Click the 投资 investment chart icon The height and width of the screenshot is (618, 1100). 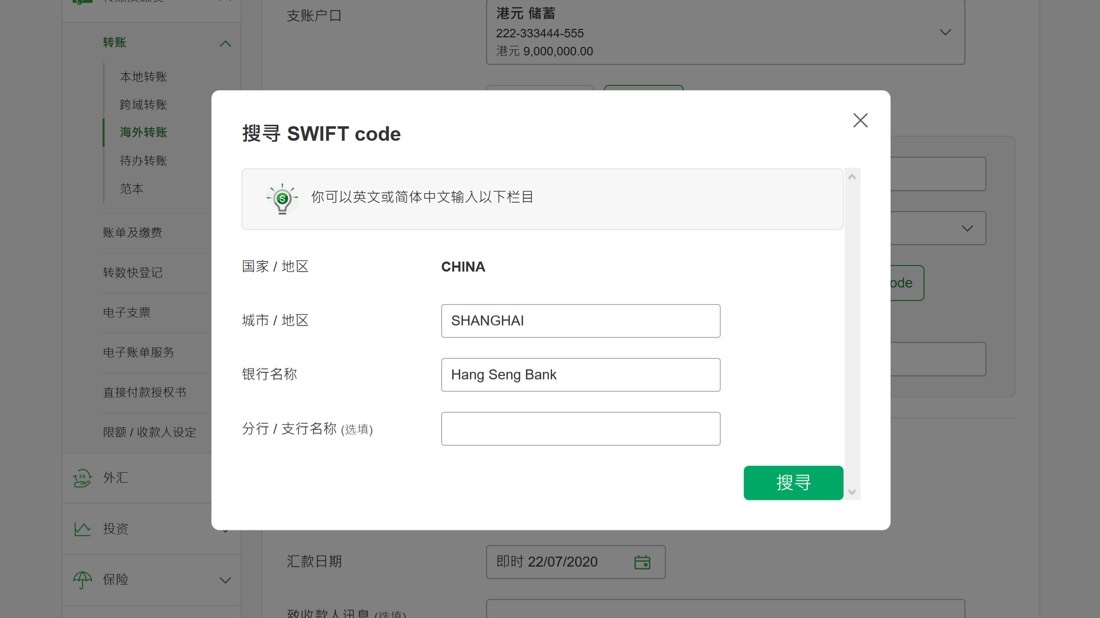82,529
